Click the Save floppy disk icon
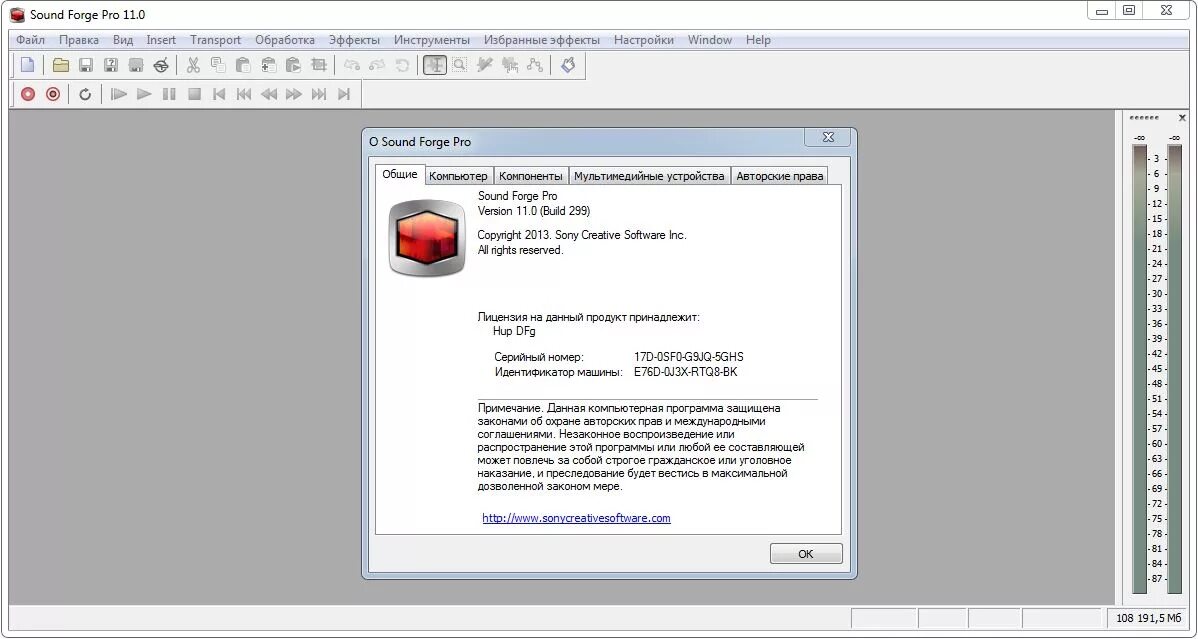 click(86, 65)
